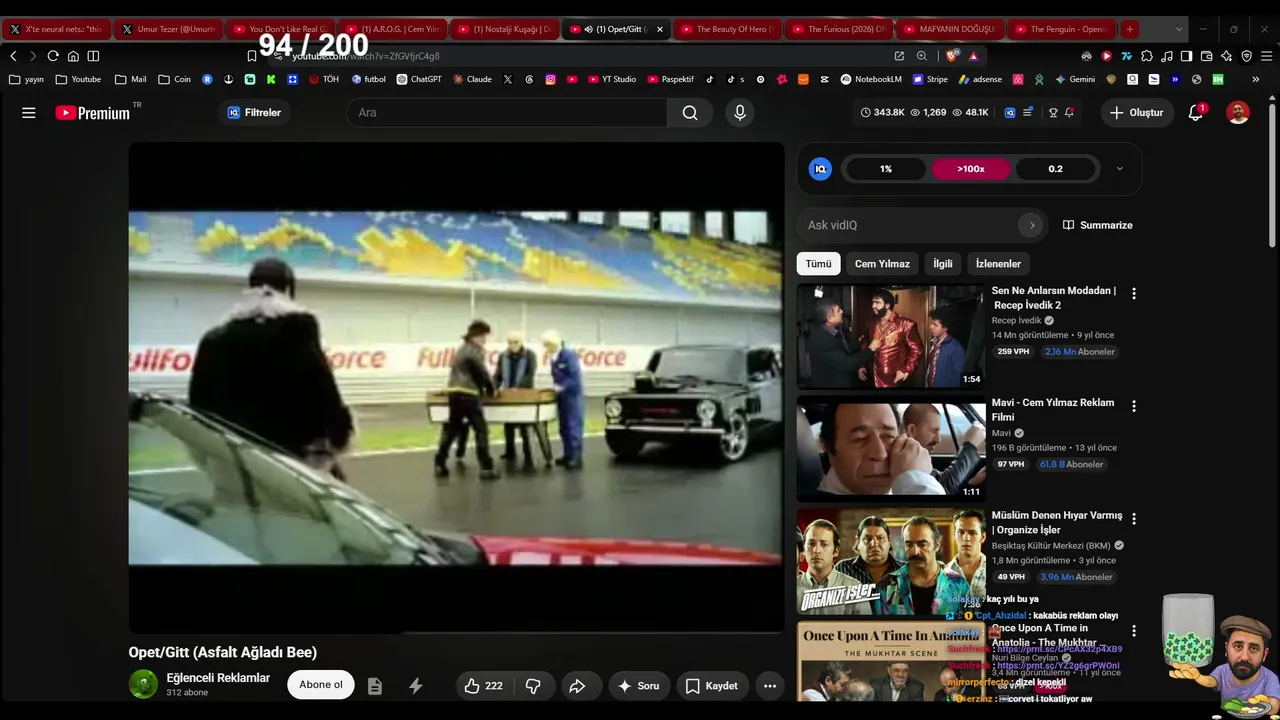This screenshot has width=1280, height=720.
Task: Click the Filtreler button
Action: [x=254, y=113]
